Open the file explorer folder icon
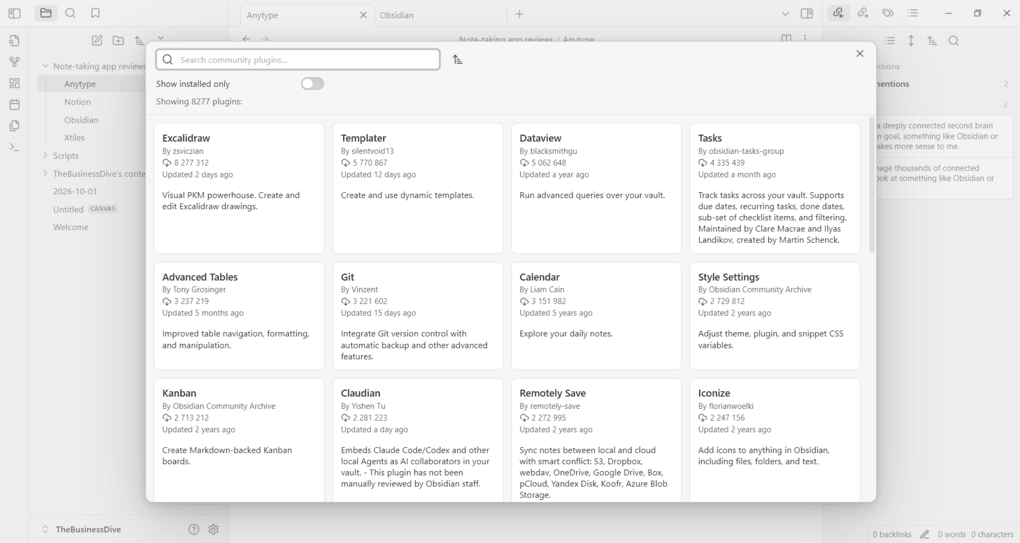The image size is (1020, 543). (46, 13)
